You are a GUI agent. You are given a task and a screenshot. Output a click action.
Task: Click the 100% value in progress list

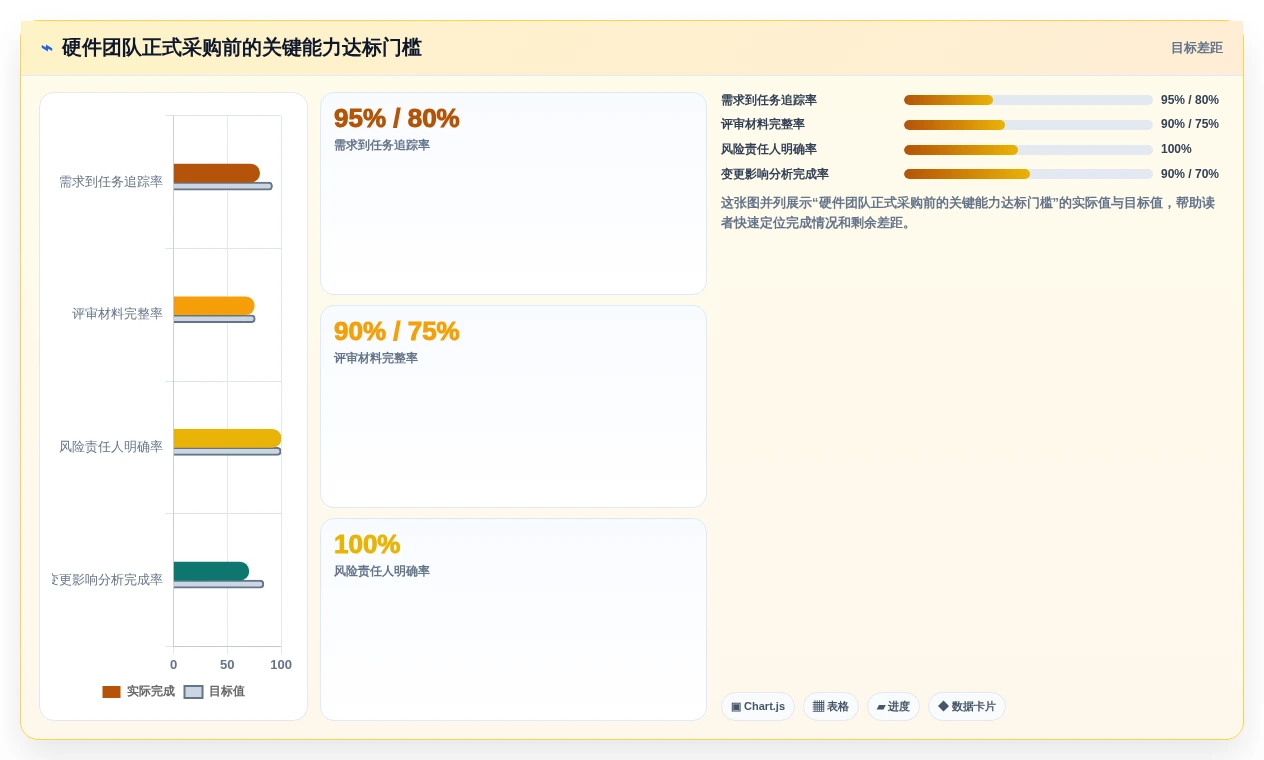tap(1176, 149)
